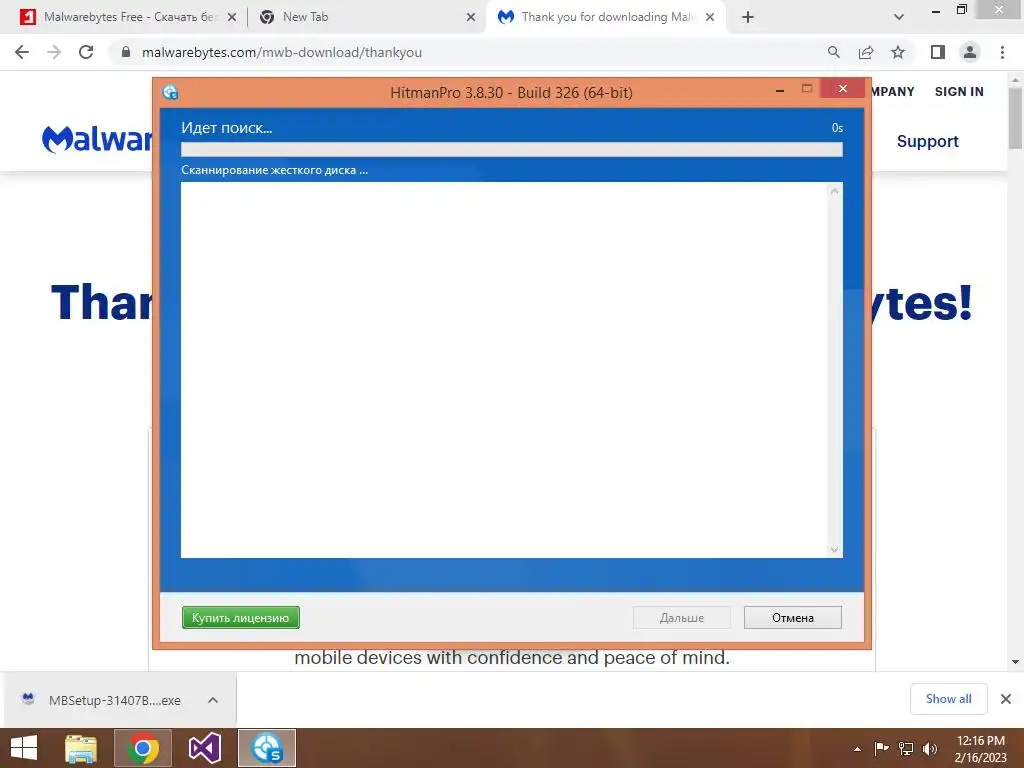Click the HitmanPro taskbar icon
The image size is (1024, 768).
[x=267, y=748]
